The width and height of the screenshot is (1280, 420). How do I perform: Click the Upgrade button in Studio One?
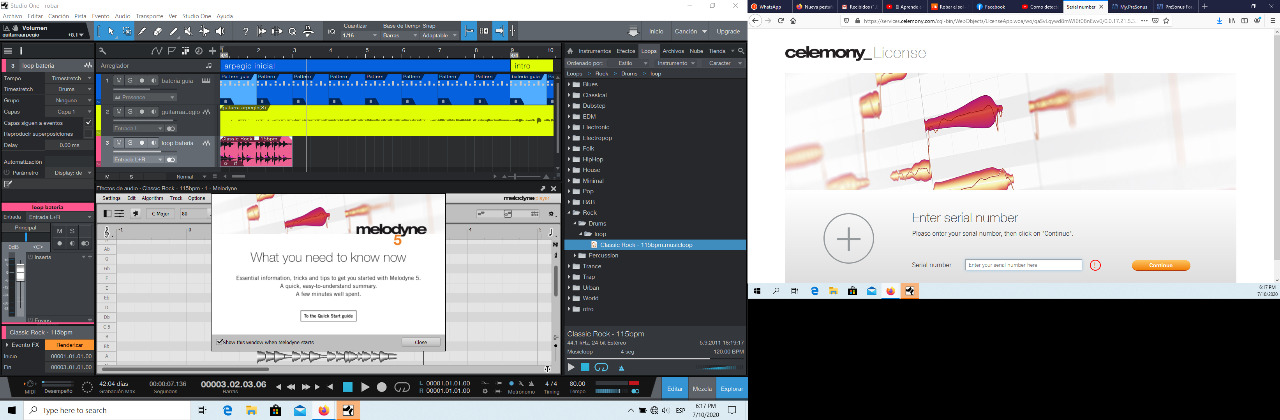click(x=729, y=31)
